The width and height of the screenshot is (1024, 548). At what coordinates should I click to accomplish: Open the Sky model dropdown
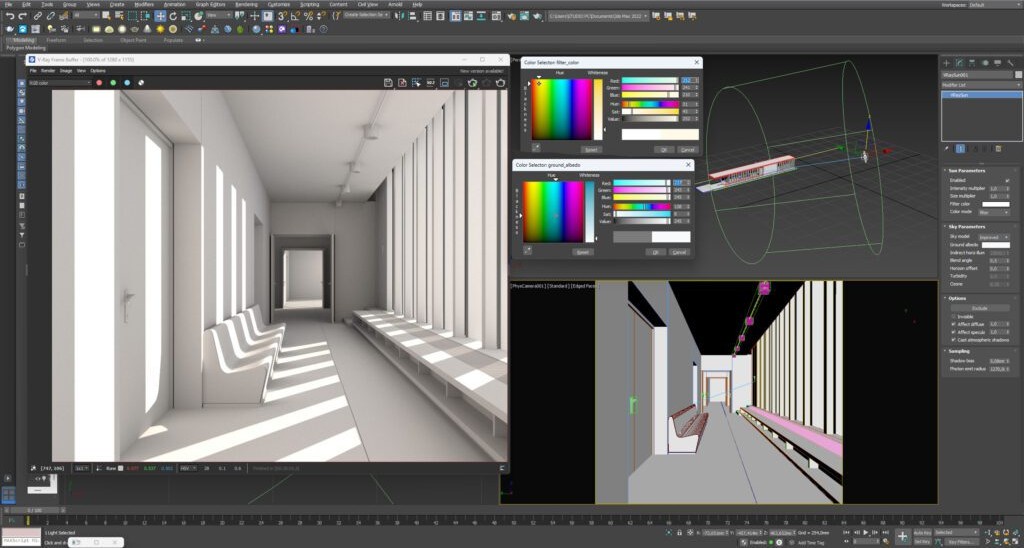[993, 237]
